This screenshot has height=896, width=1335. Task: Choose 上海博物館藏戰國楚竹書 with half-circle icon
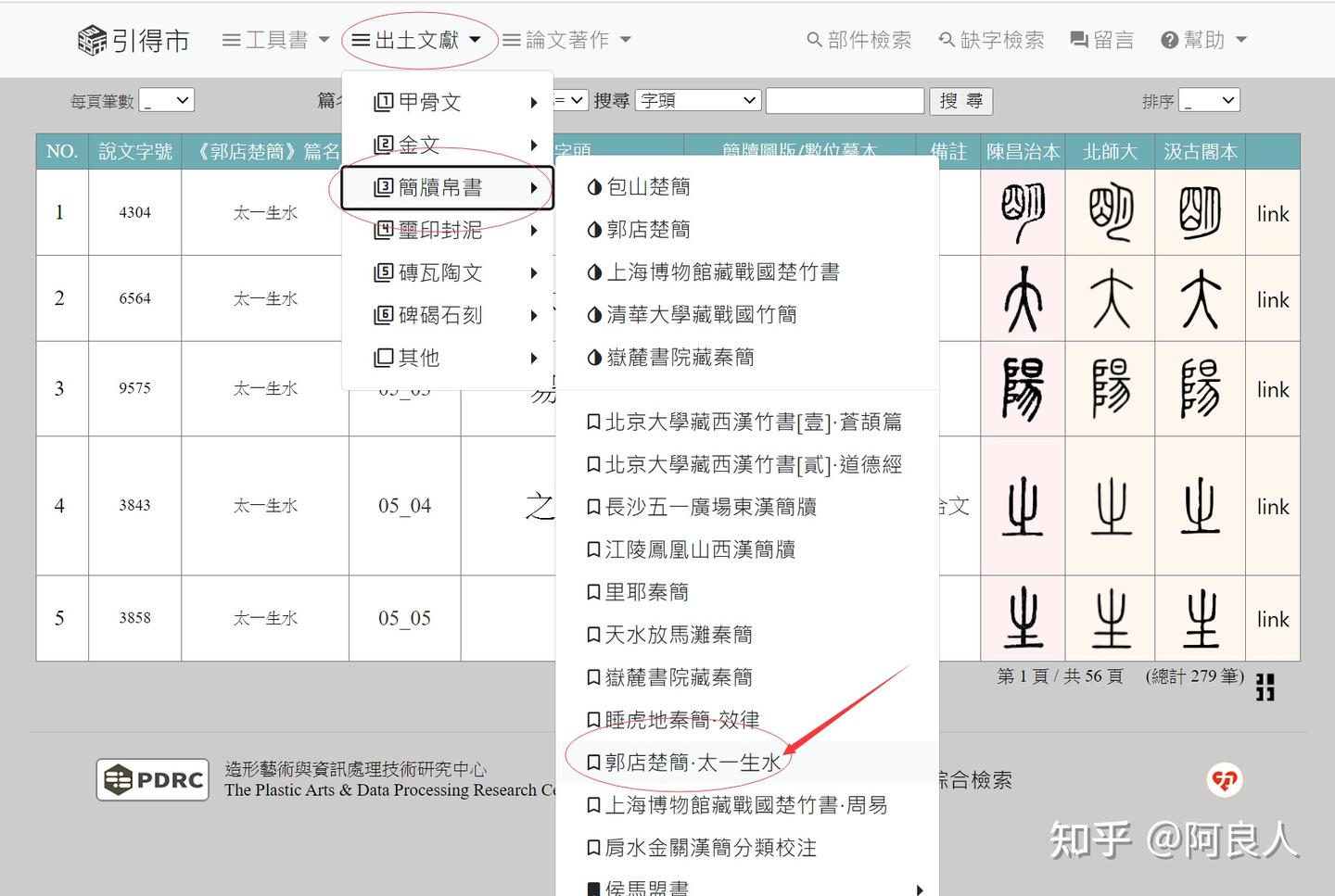[x=713, y=272]
